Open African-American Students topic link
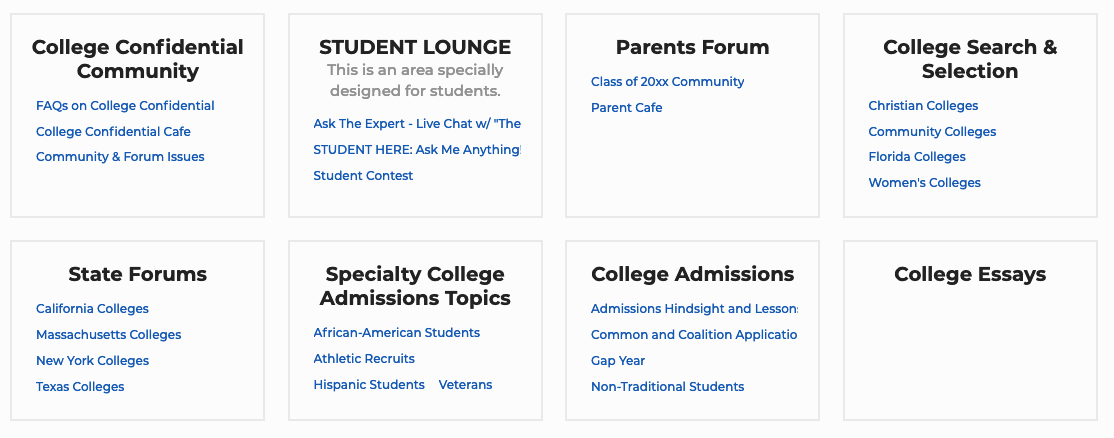The height and width of the screenshot is (438, 1114). [x=396, y=333]
